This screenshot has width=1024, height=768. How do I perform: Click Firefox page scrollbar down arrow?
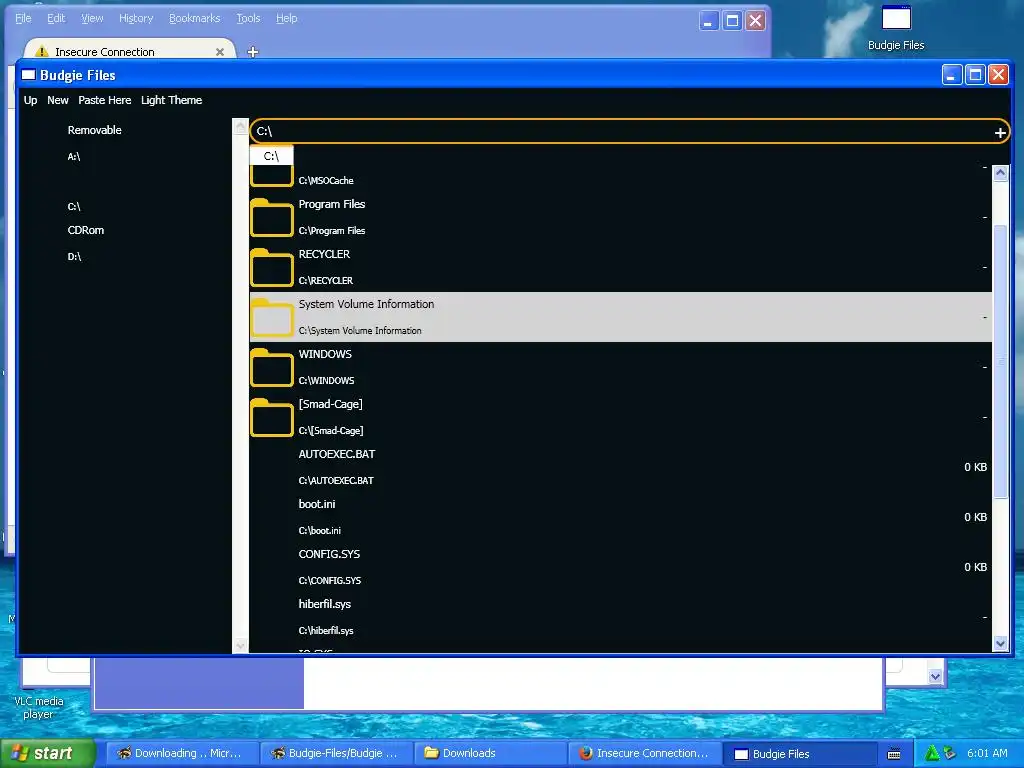pyautogui.click(x=935, y=677)
